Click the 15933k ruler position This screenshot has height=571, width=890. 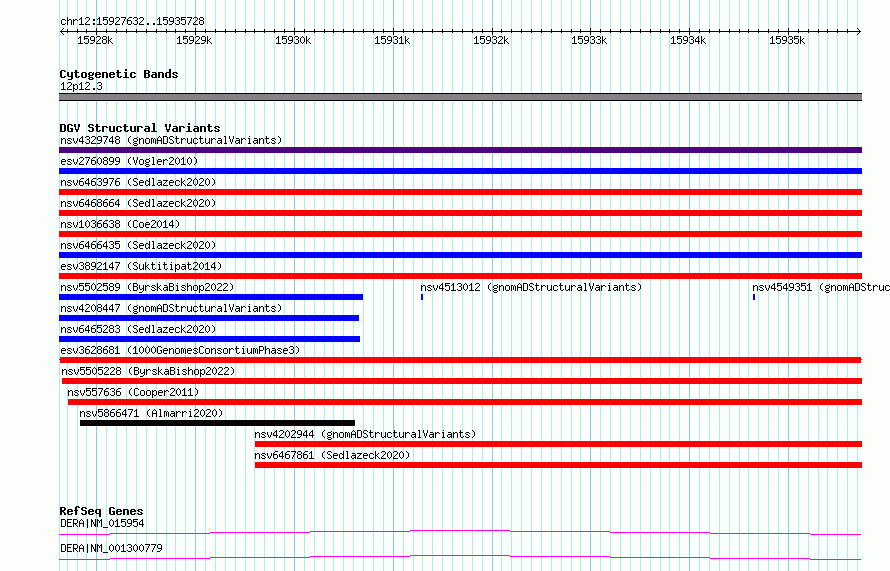589,40
